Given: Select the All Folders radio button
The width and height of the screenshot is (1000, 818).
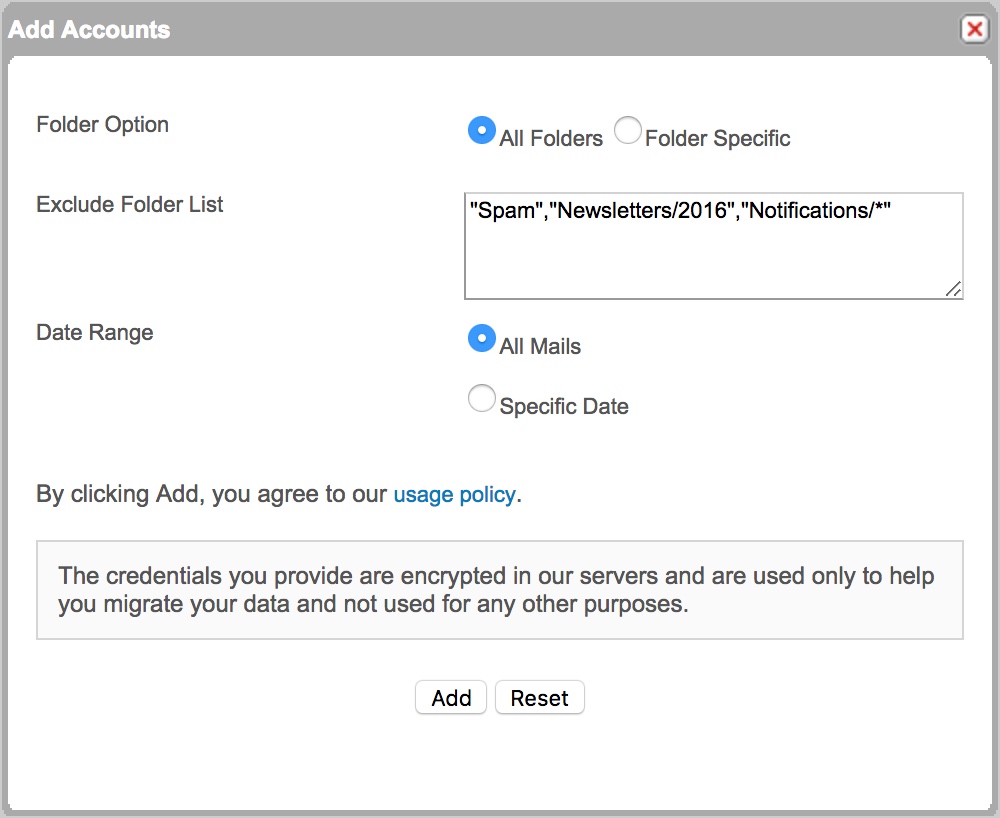Looking at the screenshot, I should tap(482, 131).
